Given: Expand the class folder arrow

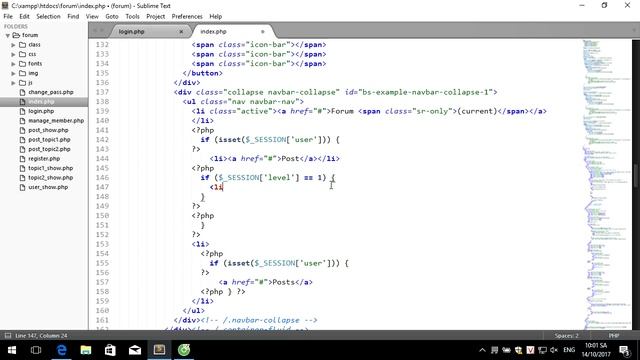Looking at the screenshot, I should [x=13, y=45].
